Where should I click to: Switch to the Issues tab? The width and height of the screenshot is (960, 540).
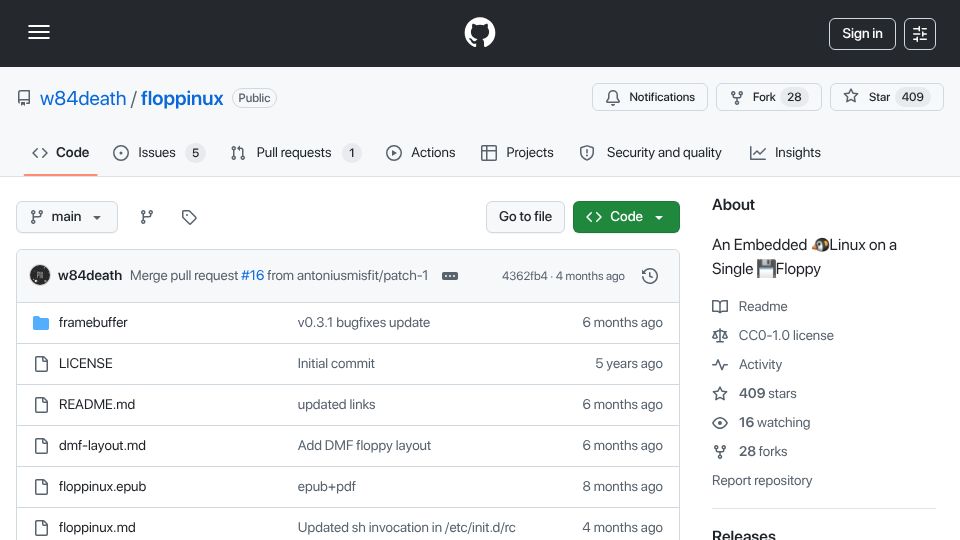[x=159, y=152]
